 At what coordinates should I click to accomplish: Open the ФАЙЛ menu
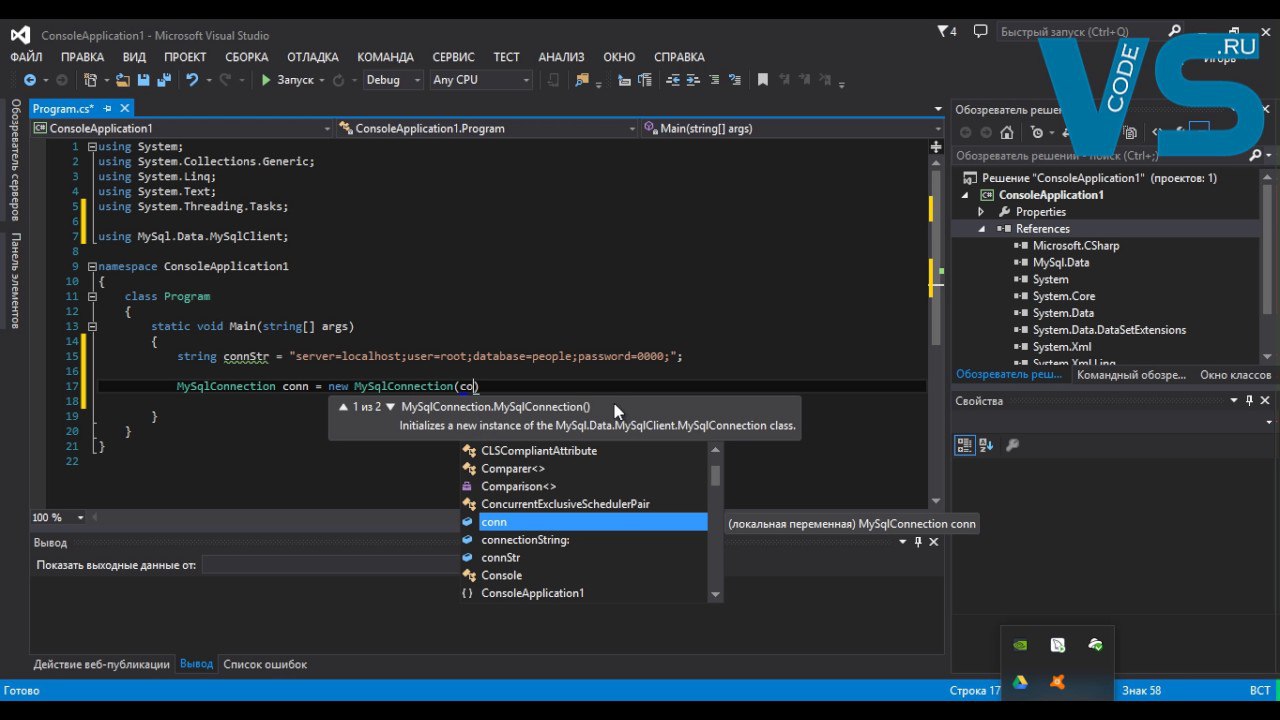26,57
